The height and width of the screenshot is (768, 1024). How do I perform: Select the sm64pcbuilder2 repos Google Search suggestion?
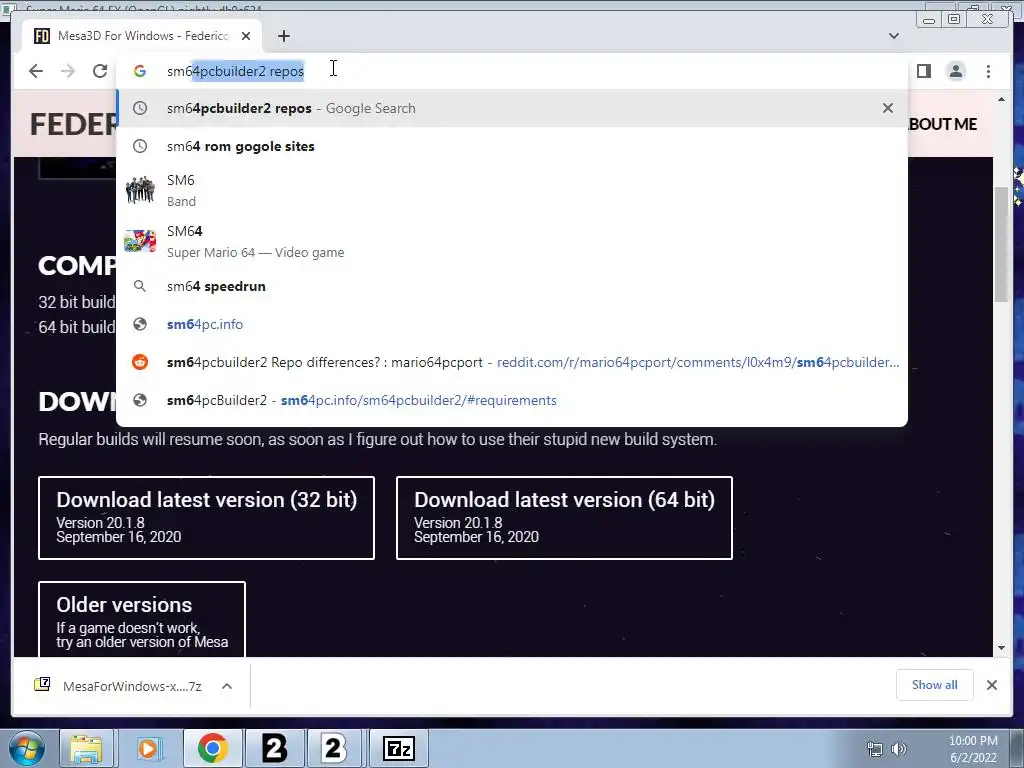pos(511,108)
